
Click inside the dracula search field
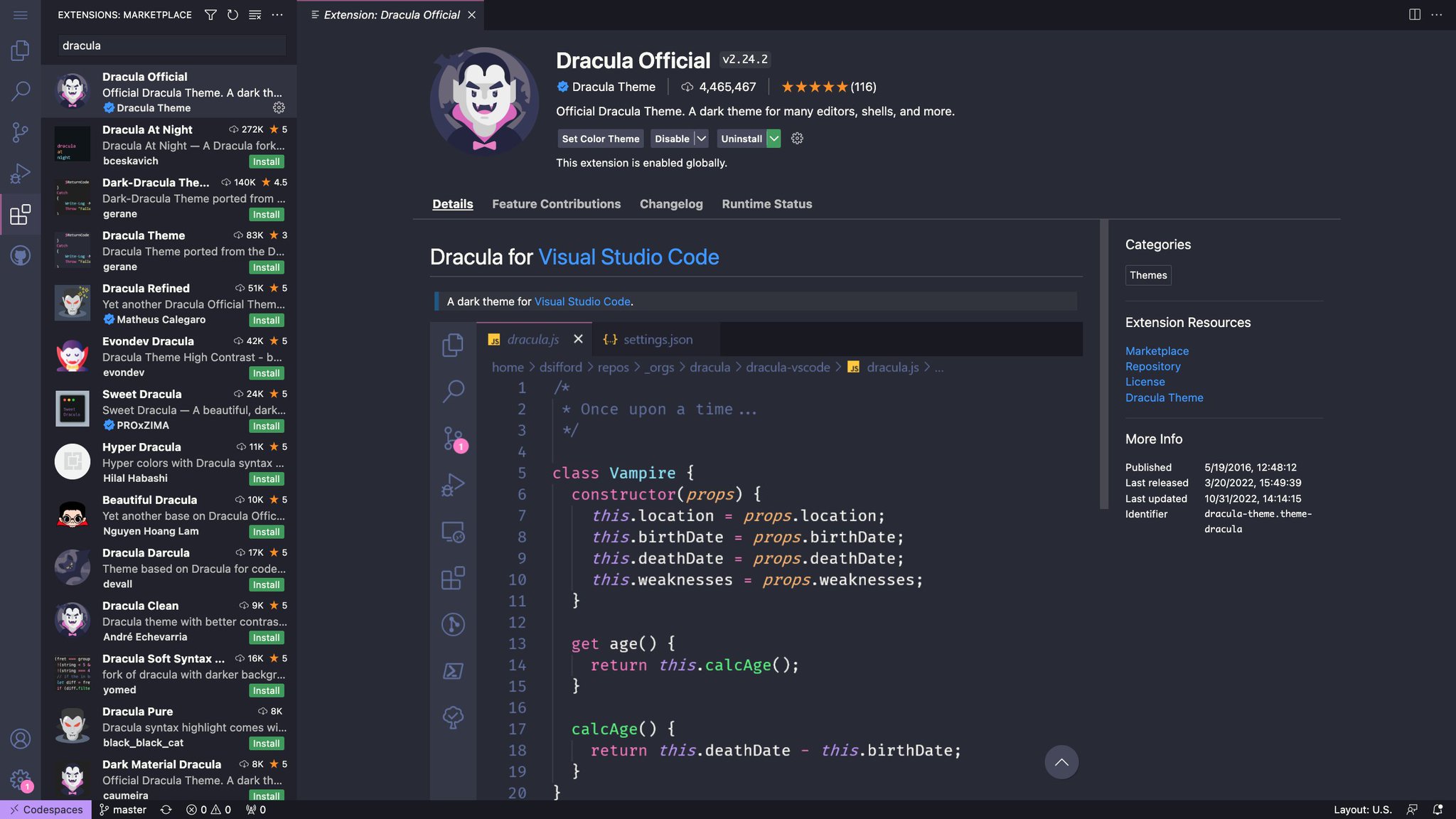(171, 45)
